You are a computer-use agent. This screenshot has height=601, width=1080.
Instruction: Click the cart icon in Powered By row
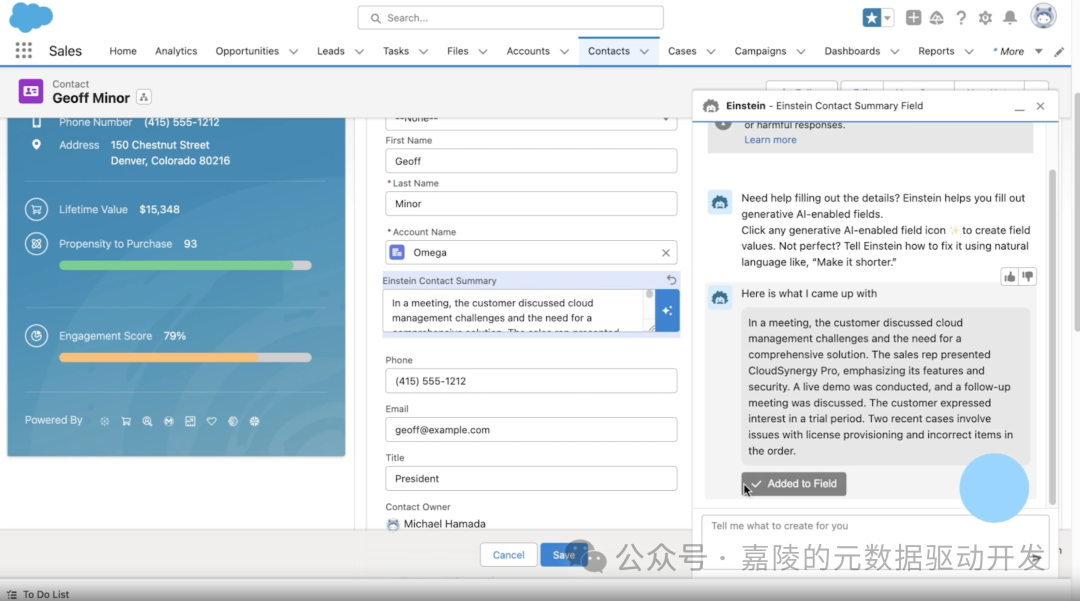click(126, 421)
